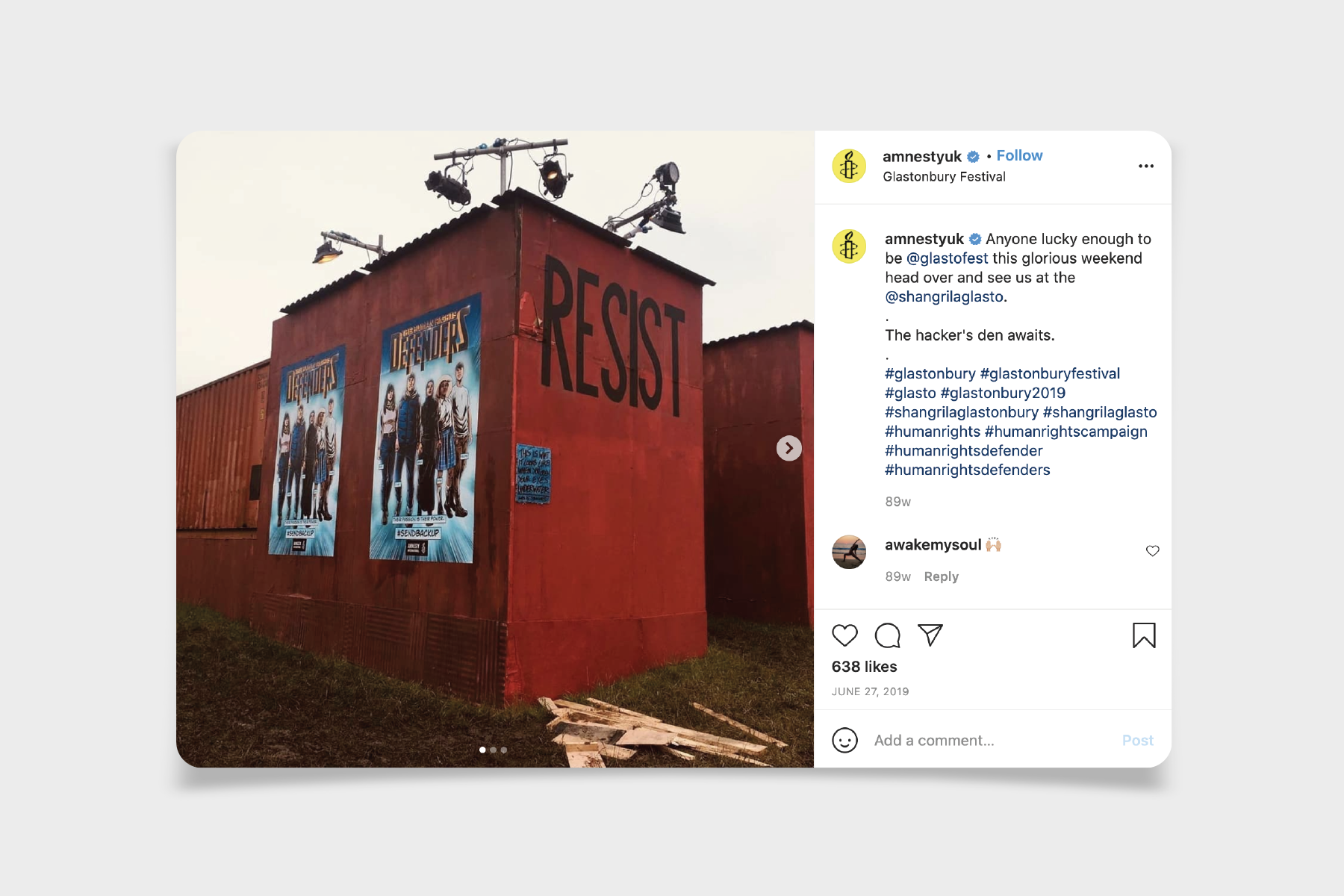Jump to second carousel dot
The height and width of the screenshot is (896, 1344).
coord(493,750)
